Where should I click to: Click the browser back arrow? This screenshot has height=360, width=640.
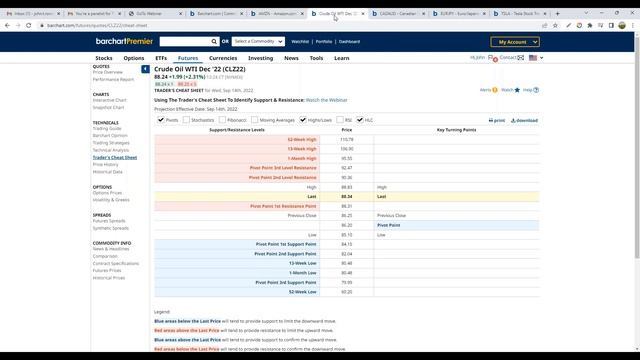click(7, 25)
